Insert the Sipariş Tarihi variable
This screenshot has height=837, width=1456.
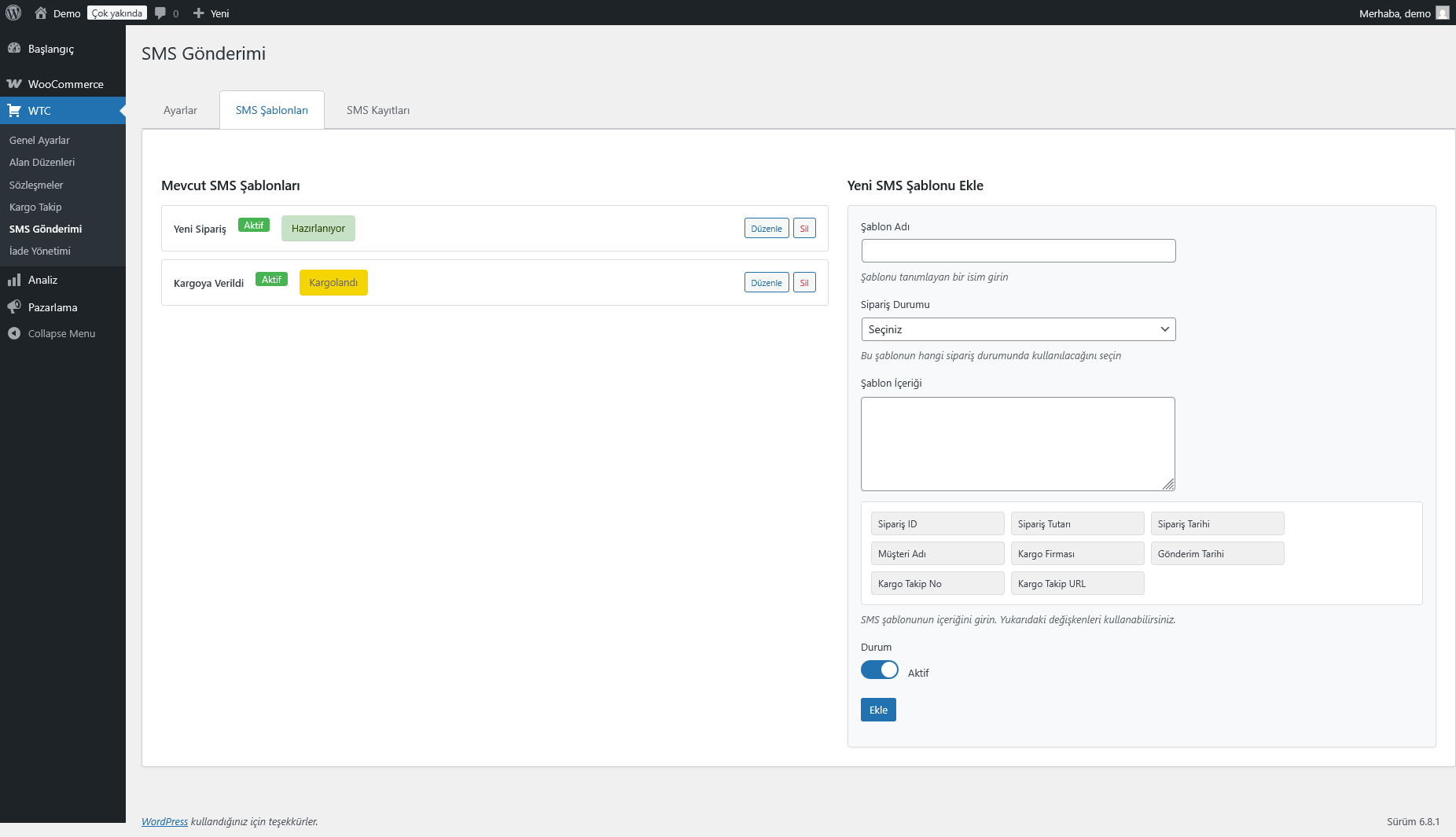pos(1217,523)
